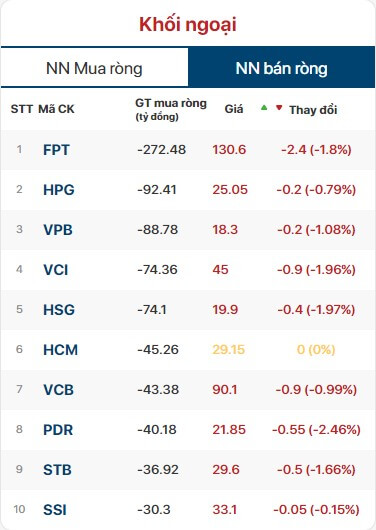Click the VCB ticker symbol
Screen dimensions: 376x530
(x=58, y=390)
